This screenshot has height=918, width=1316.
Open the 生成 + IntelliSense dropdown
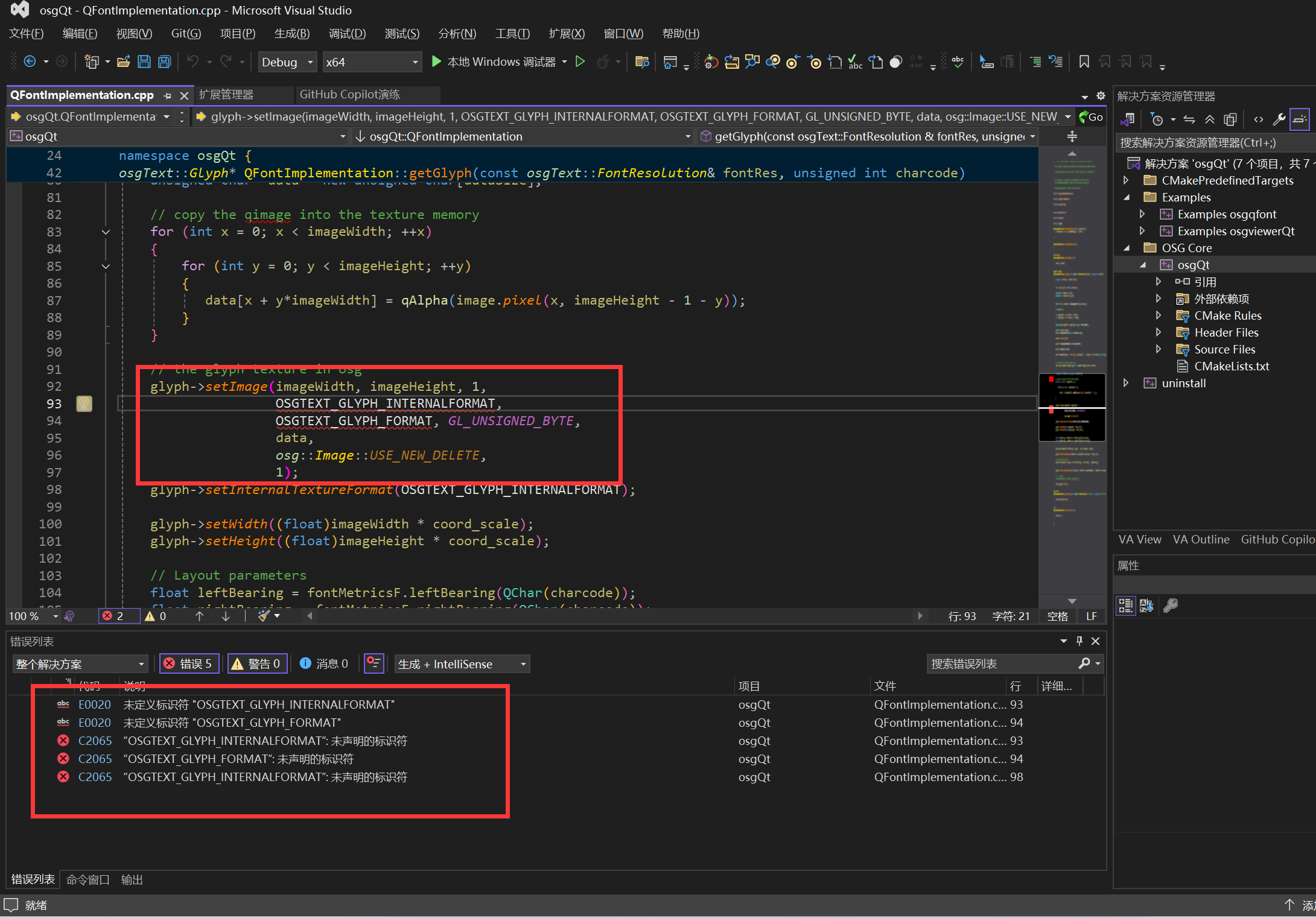[462, 664]
